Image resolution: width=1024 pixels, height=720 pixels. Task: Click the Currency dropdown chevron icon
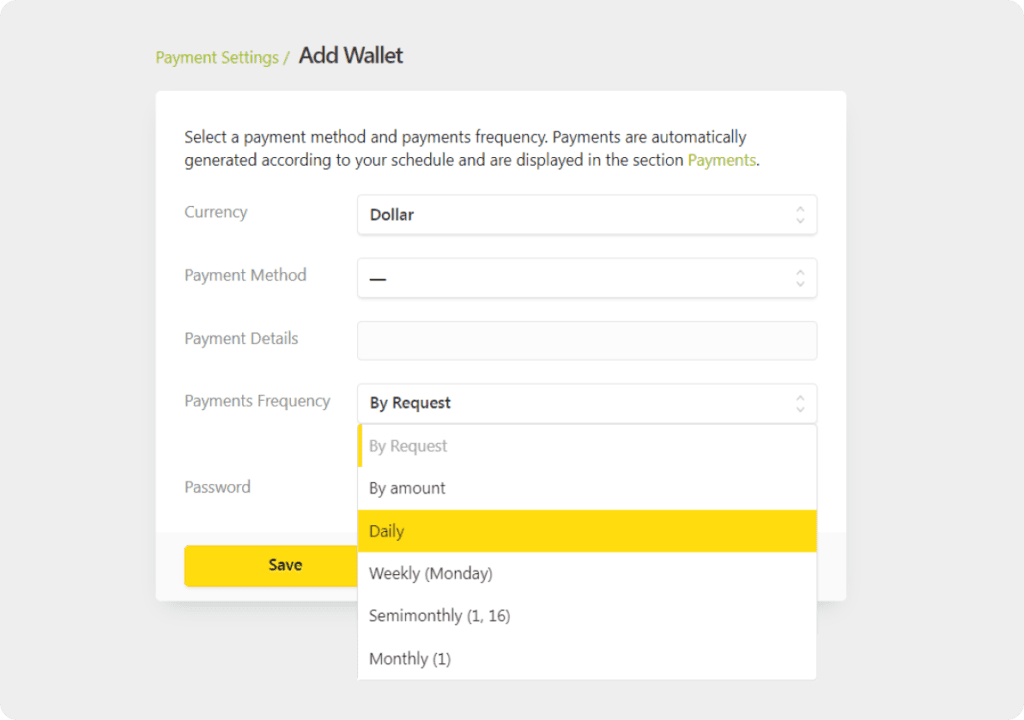pos(799,214)
